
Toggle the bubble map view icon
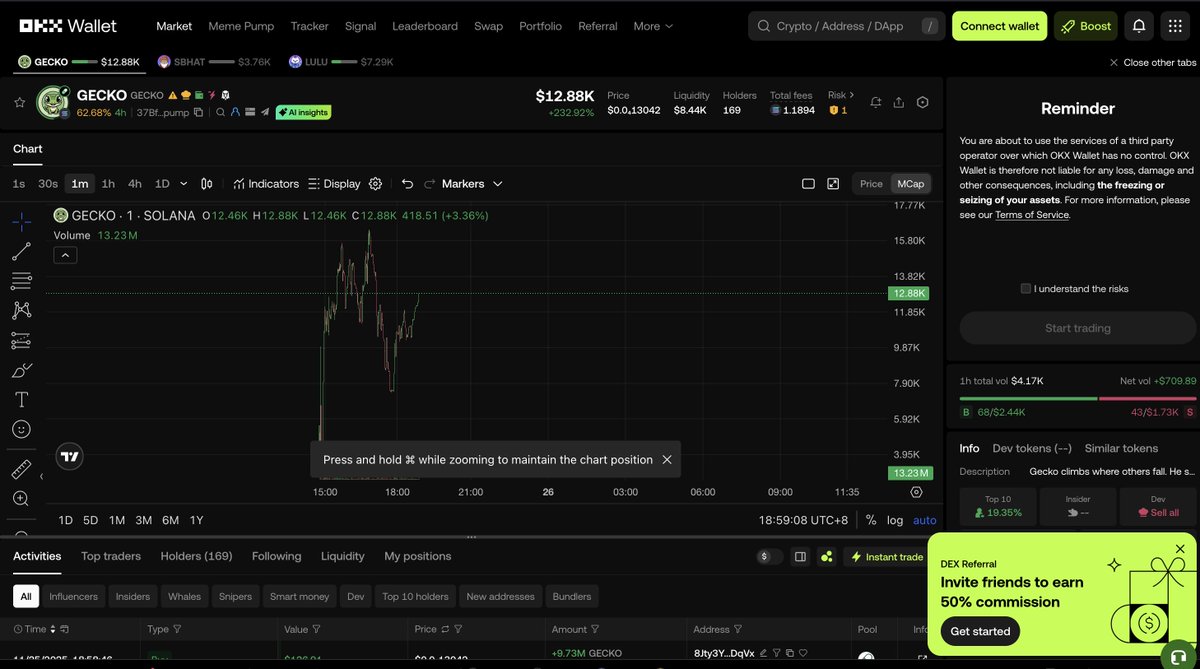(827, 556)
